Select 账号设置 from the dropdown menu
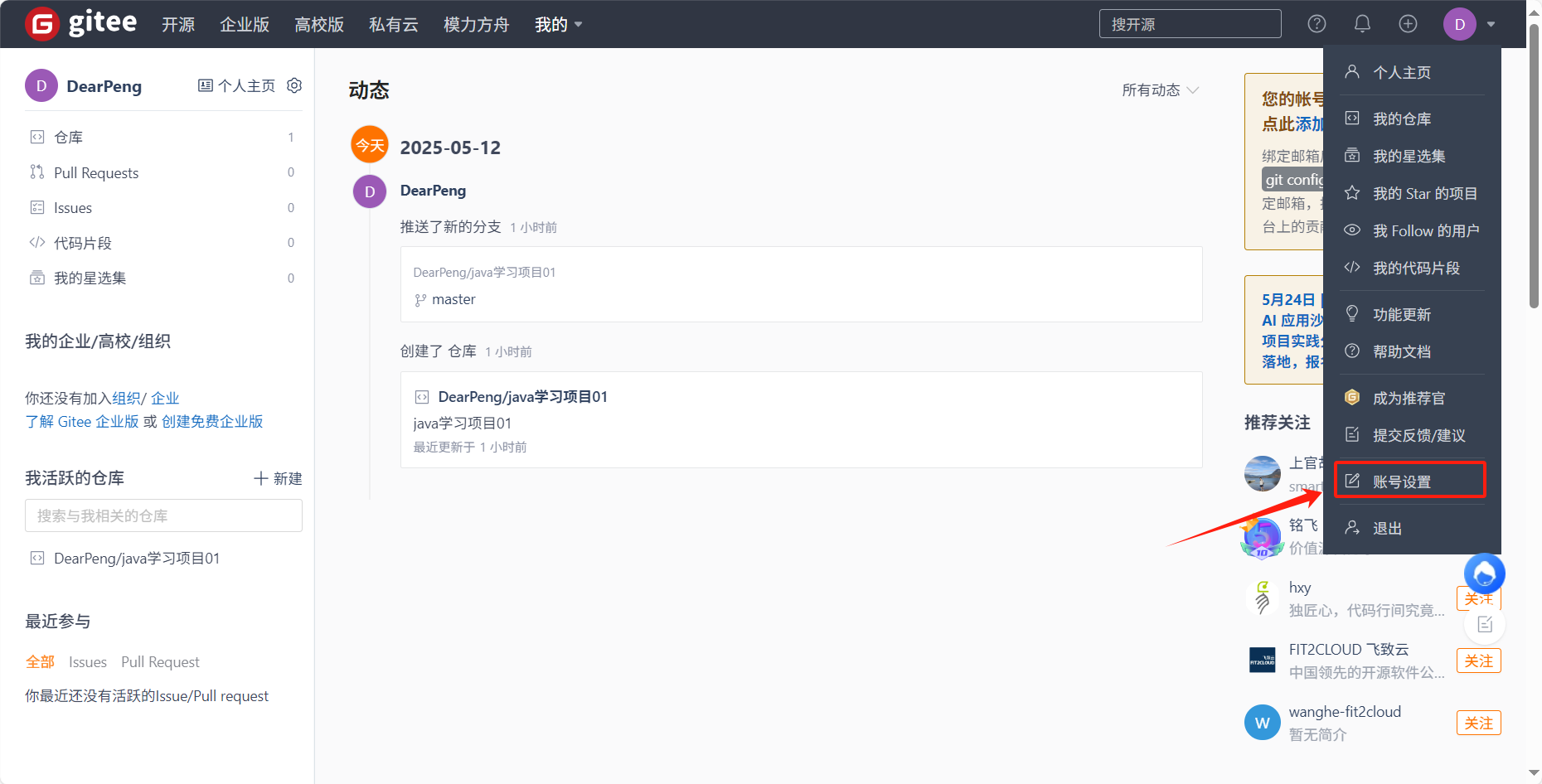The width and height of the screenshot is (1542, 784). tap(1410, 482)
